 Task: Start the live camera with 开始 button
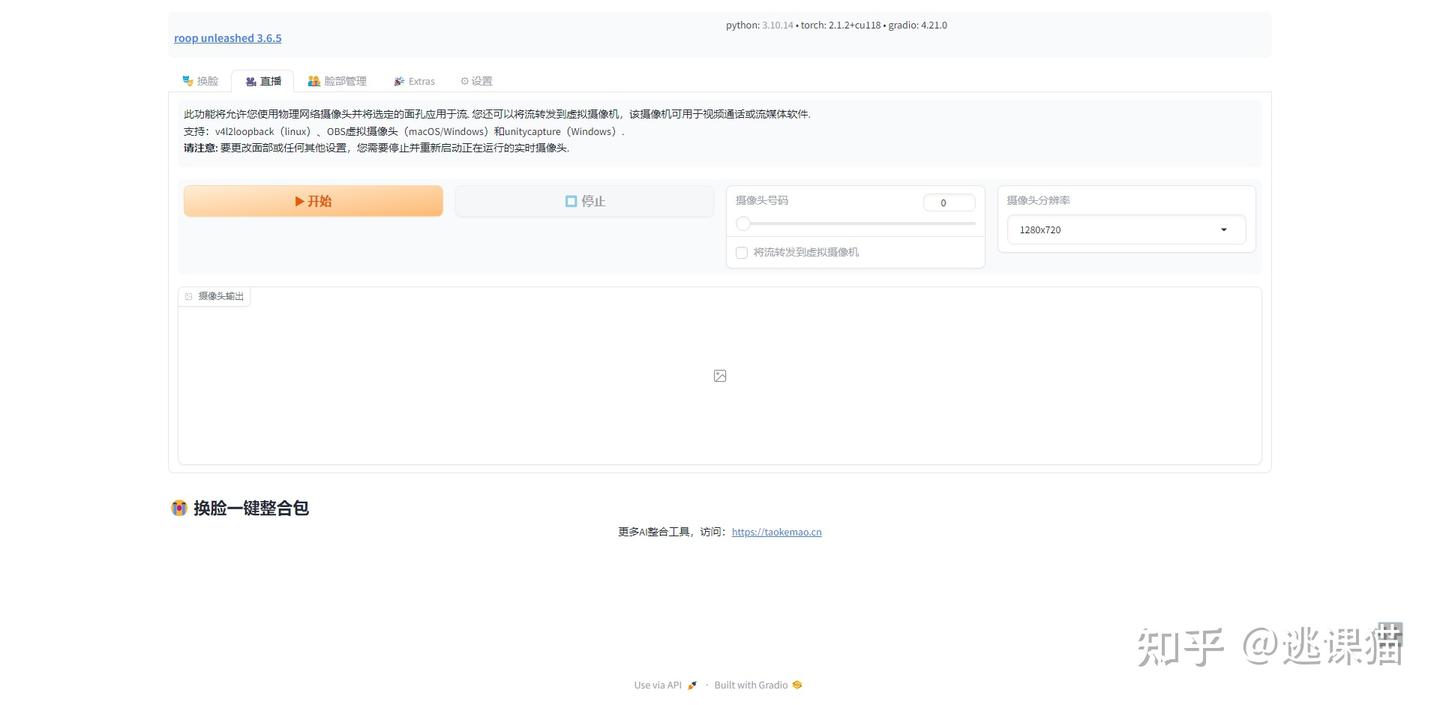pos(313,201)
